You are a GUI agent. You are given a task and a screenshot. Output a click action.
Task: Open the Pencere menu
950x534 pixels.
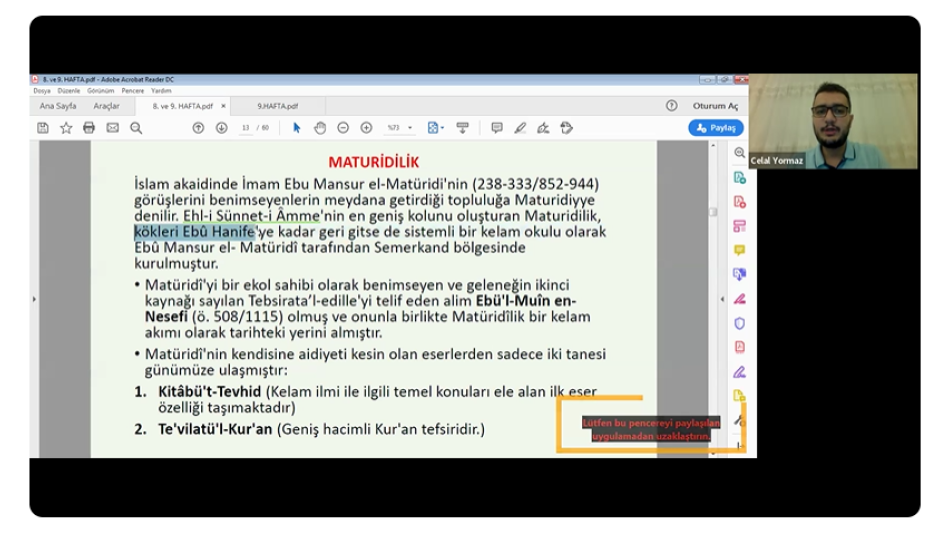pos(132,91)
